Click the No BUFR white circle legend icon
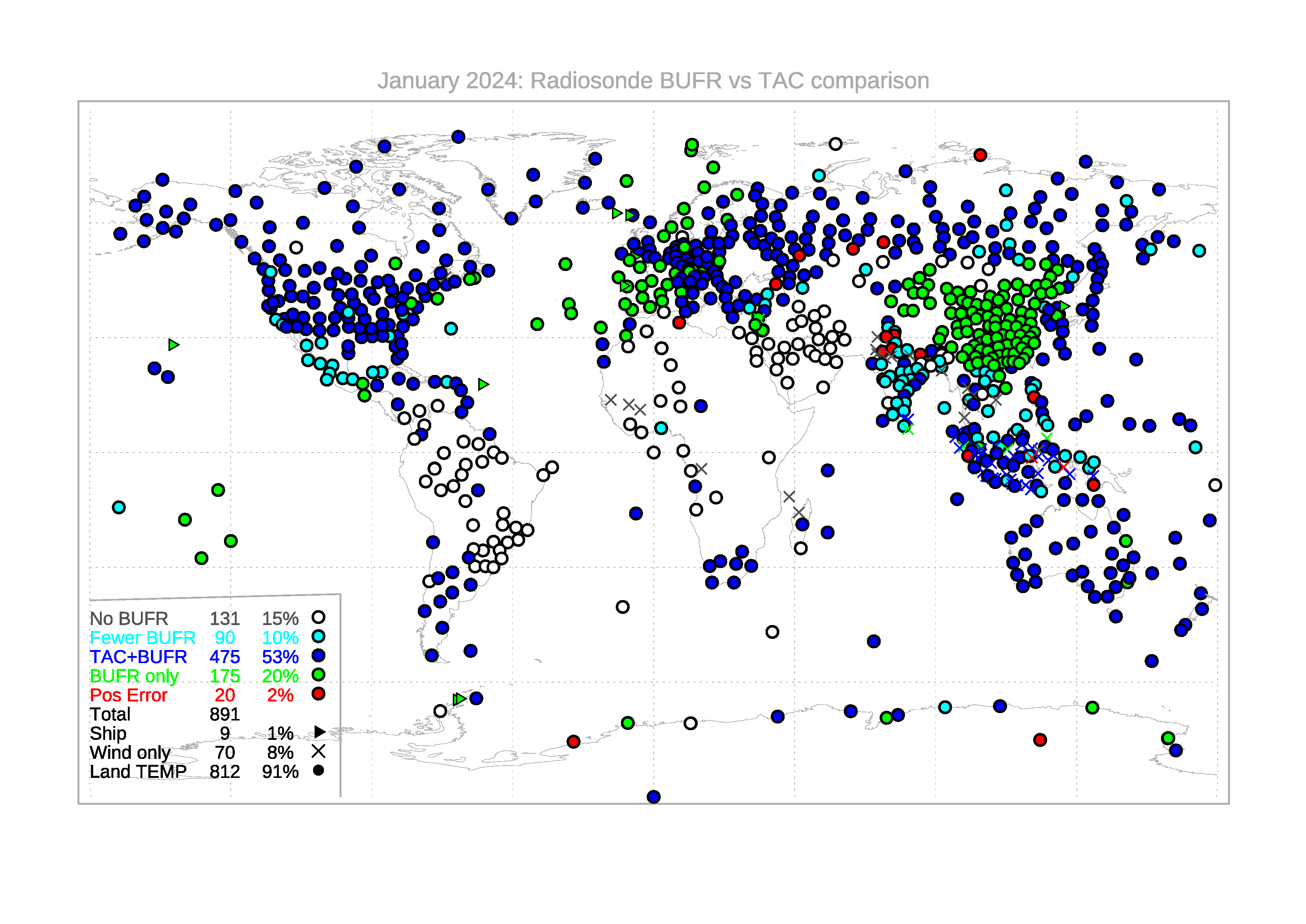 [319, 617]
